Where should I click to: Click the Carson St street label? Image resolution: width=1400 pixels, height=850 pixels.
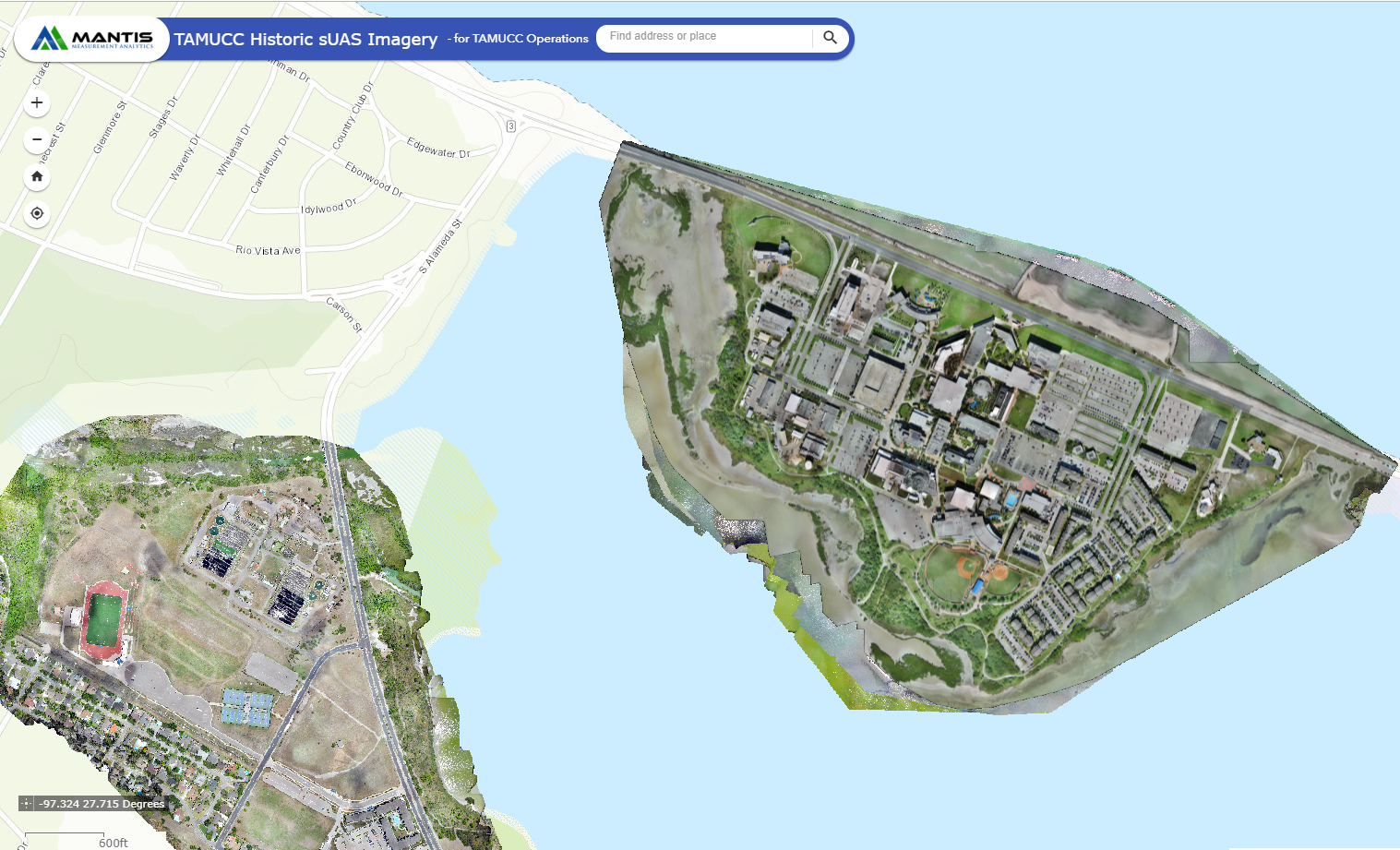344,314
